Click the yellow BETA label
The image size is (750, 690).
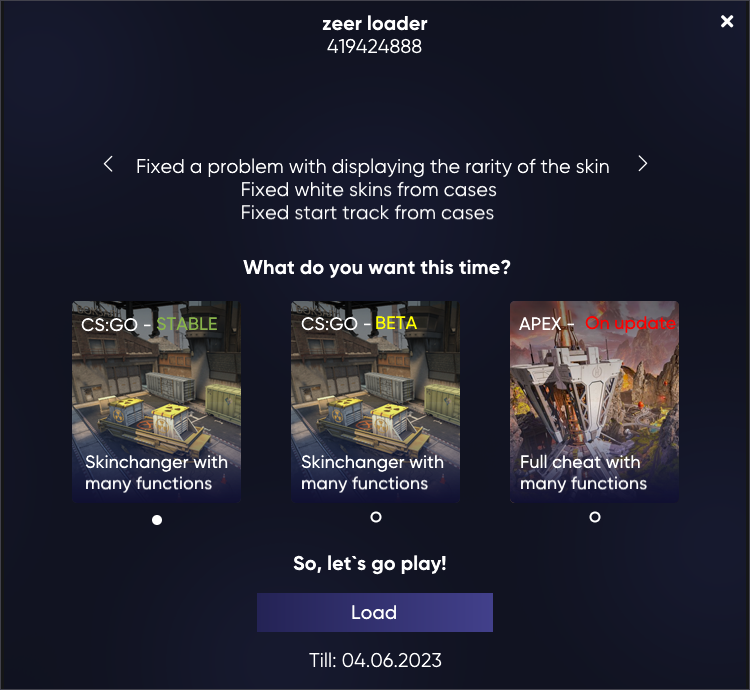(x=396, y=323)
